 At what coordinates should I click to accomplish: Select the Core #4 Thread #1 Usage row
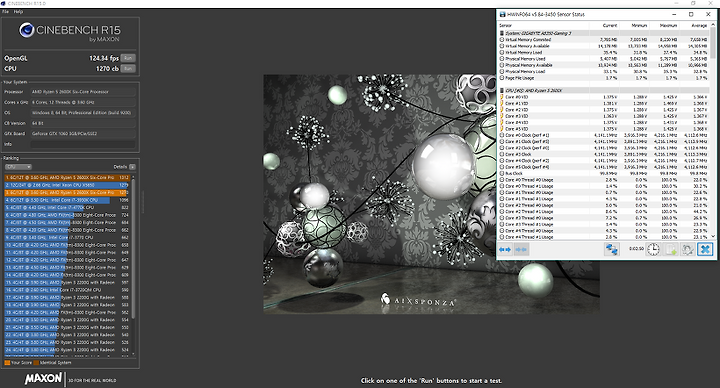coord(604,237)
